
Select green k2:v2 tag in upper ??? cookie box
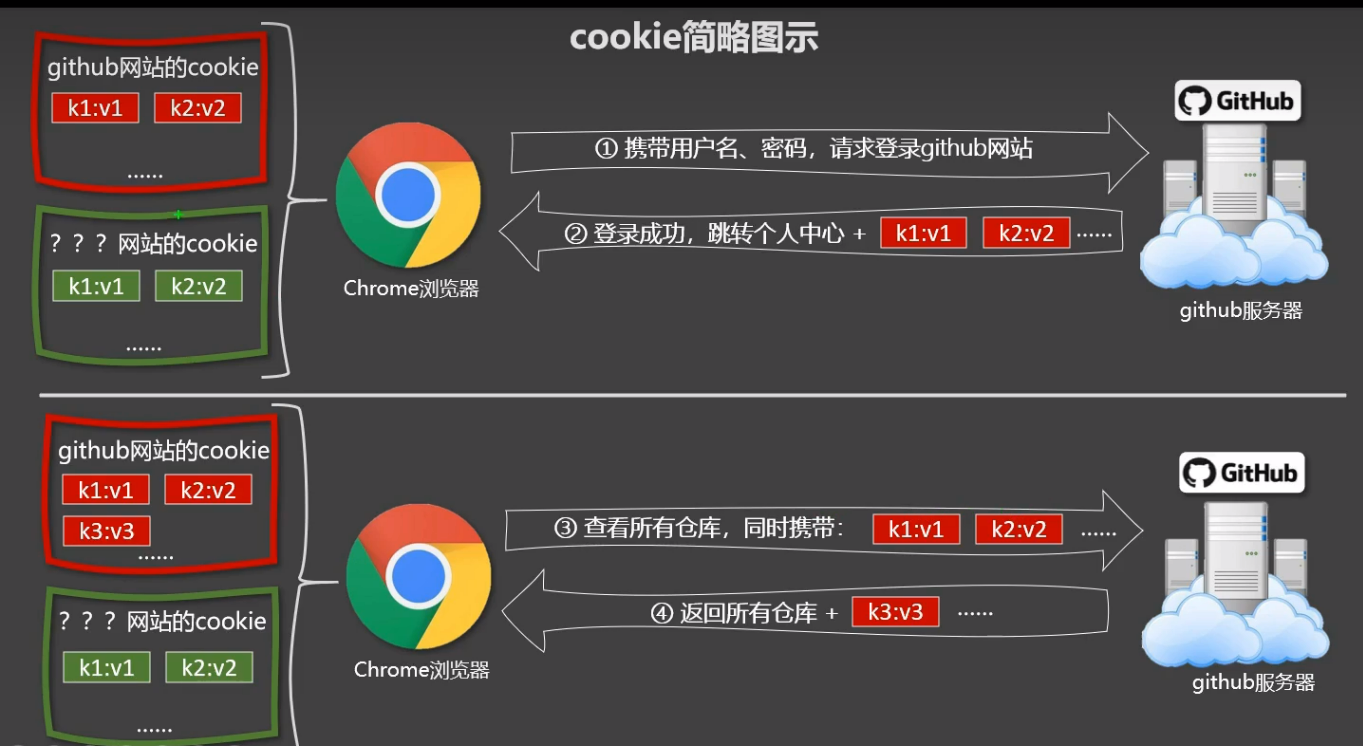(199, 286)
